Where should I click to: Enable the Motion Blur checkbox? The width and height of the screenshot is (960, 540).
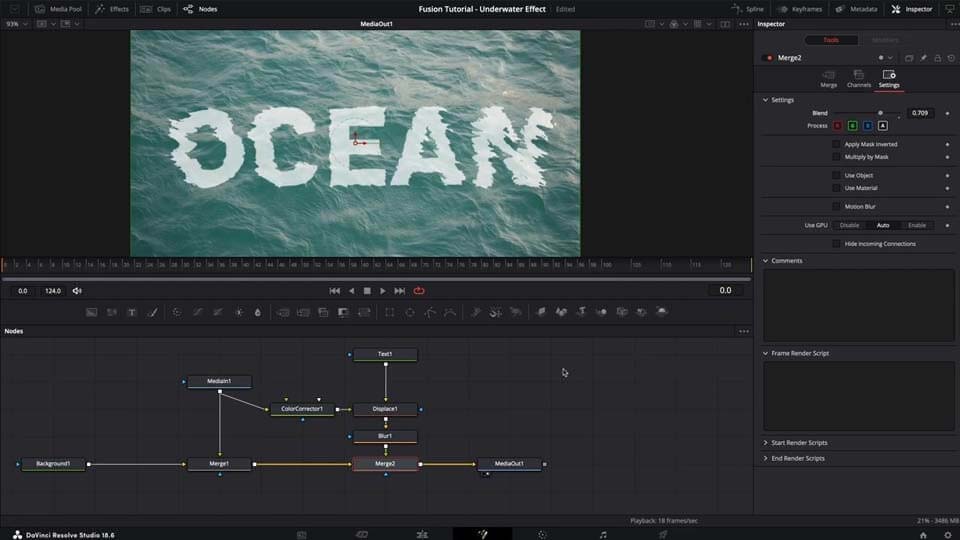[836, 207]
